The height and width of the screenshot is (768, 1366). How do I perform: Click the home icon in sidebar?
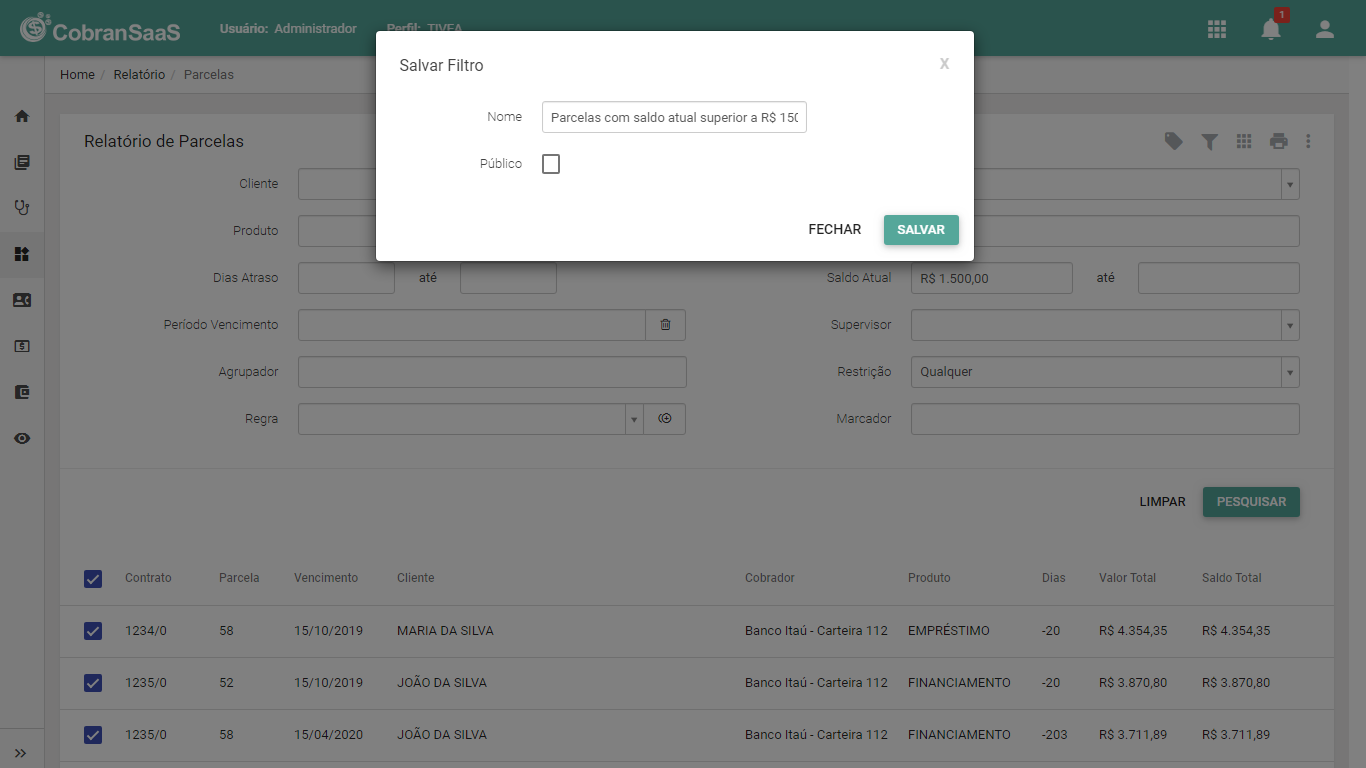tap(22, 116)
